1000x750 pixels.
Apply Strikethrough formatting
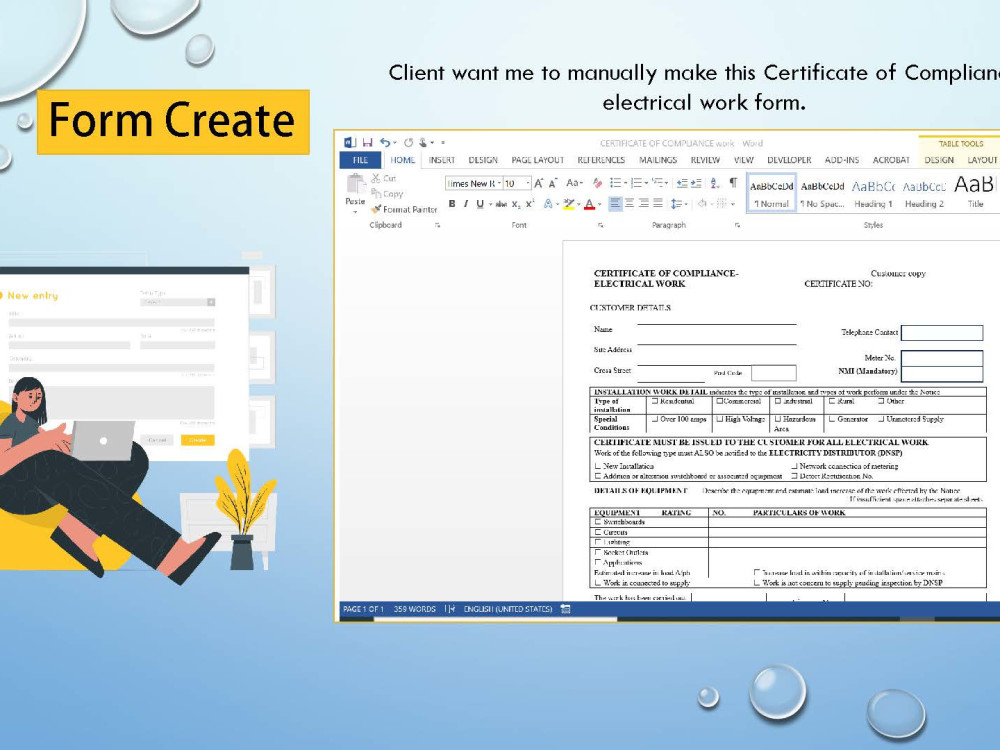tap(501, 204)
